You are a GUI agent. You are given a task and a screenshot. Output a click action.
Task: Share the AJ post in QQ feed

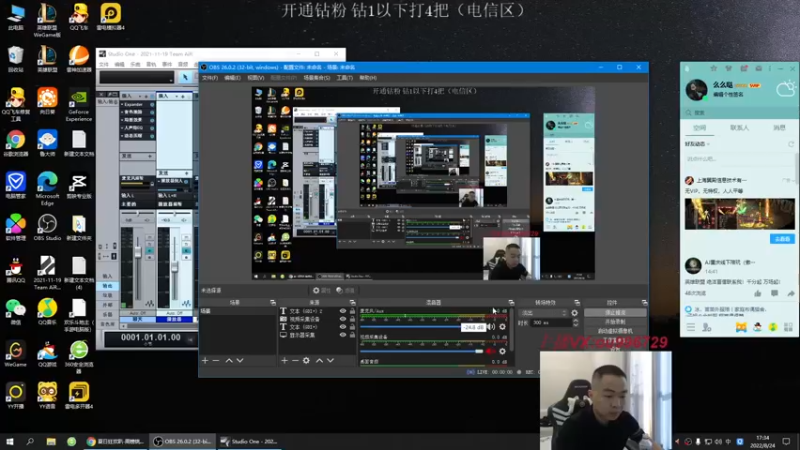(790, 293)
